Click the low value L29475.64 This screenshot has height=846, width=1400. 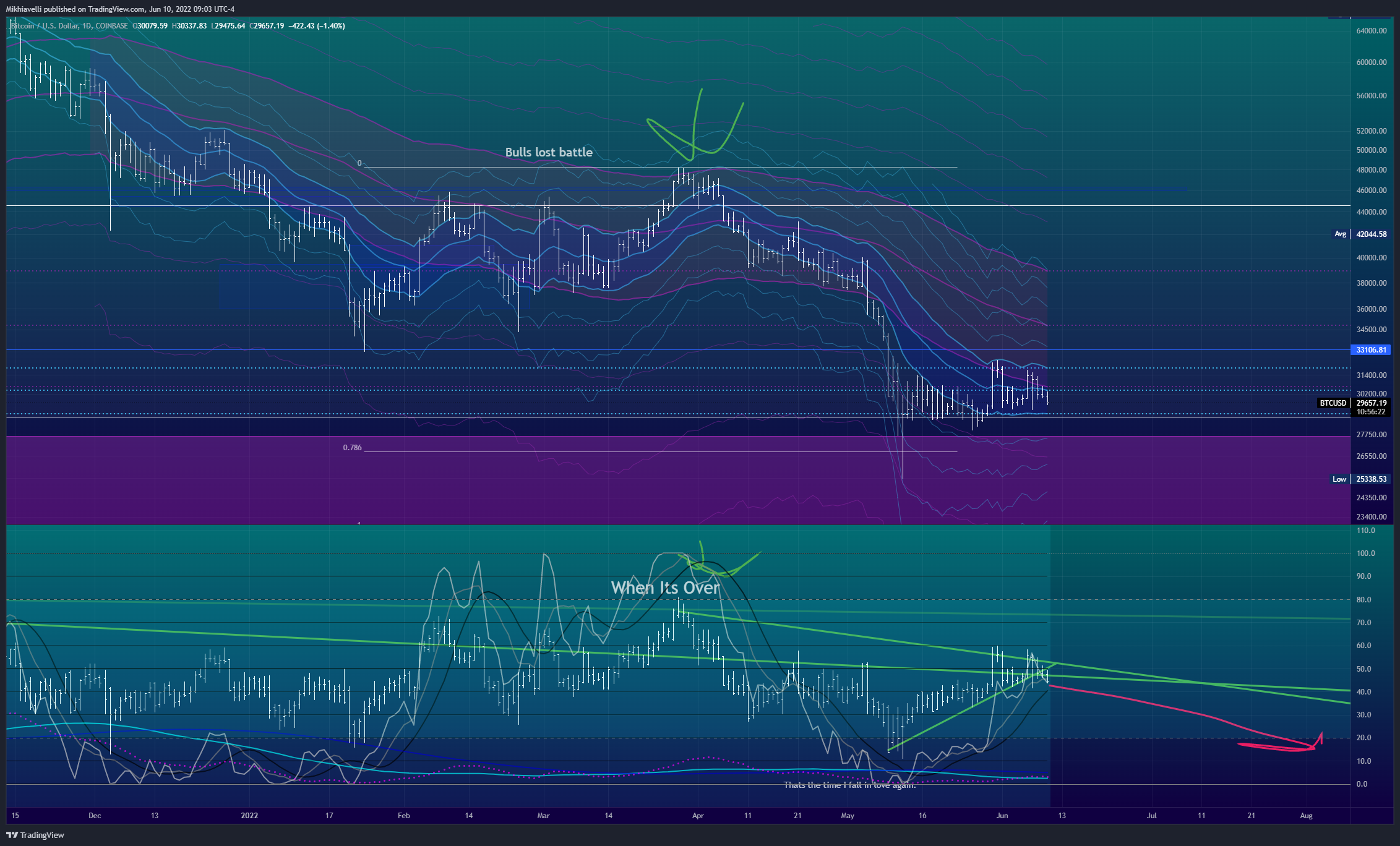228,26
